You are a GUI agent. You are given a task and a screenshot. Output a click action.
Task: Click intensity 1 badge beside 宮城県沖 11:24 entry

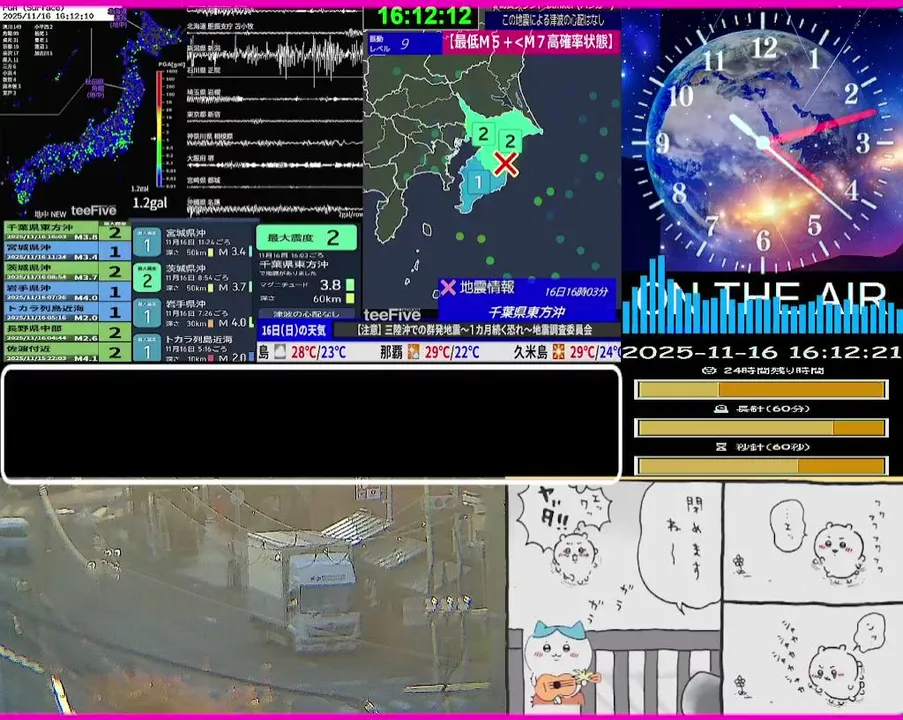147,242
